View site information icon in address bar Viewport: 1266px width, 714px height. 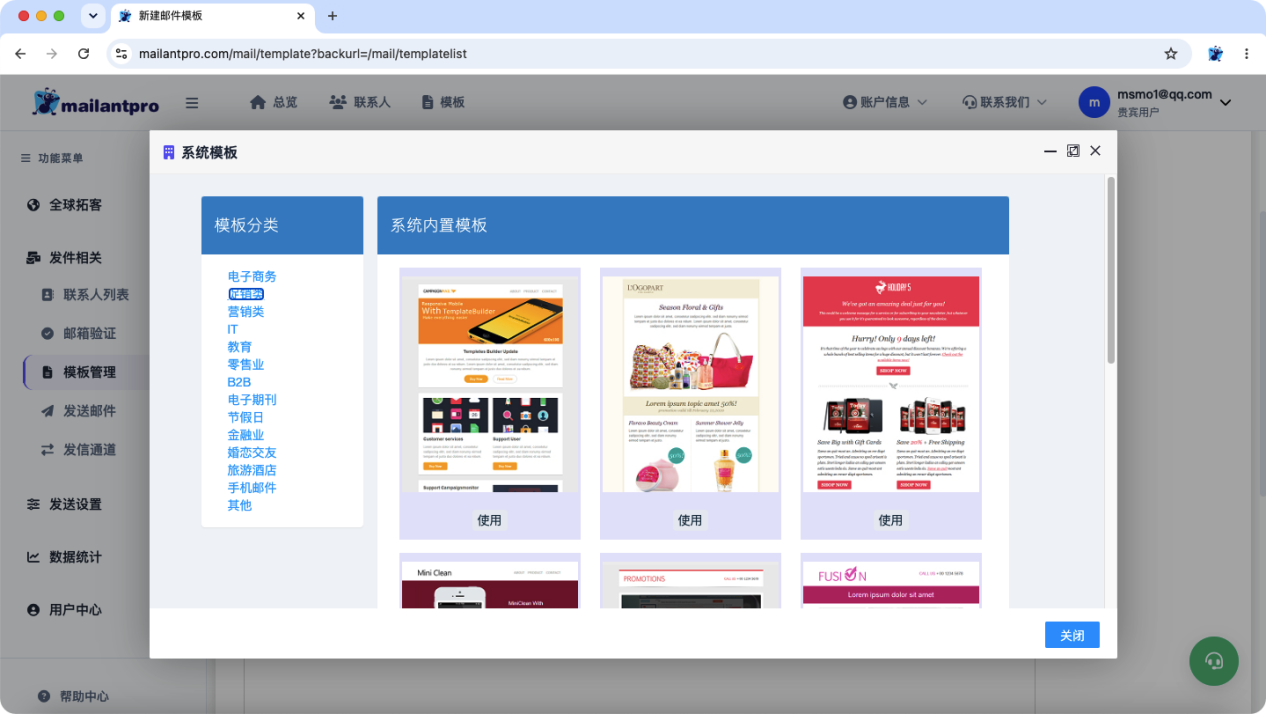point(121,54)
